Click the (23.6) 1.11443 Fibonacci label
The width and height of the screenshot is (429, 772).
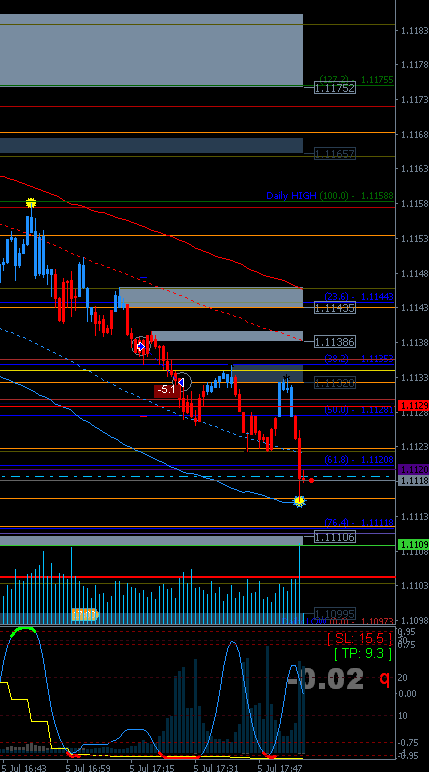point(359,296)
